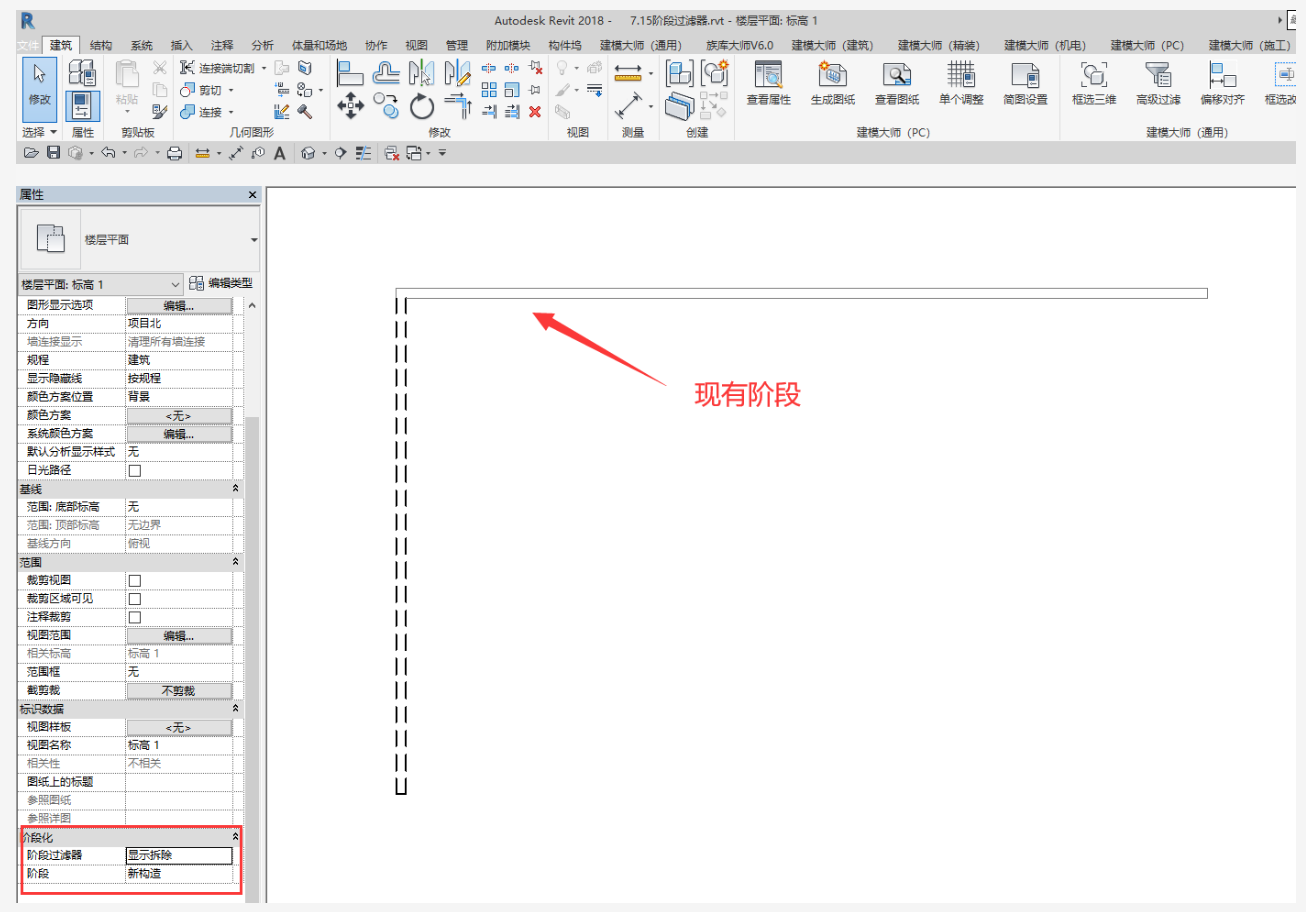Click the Move tool in the 修改 panel

pos(350,104)
